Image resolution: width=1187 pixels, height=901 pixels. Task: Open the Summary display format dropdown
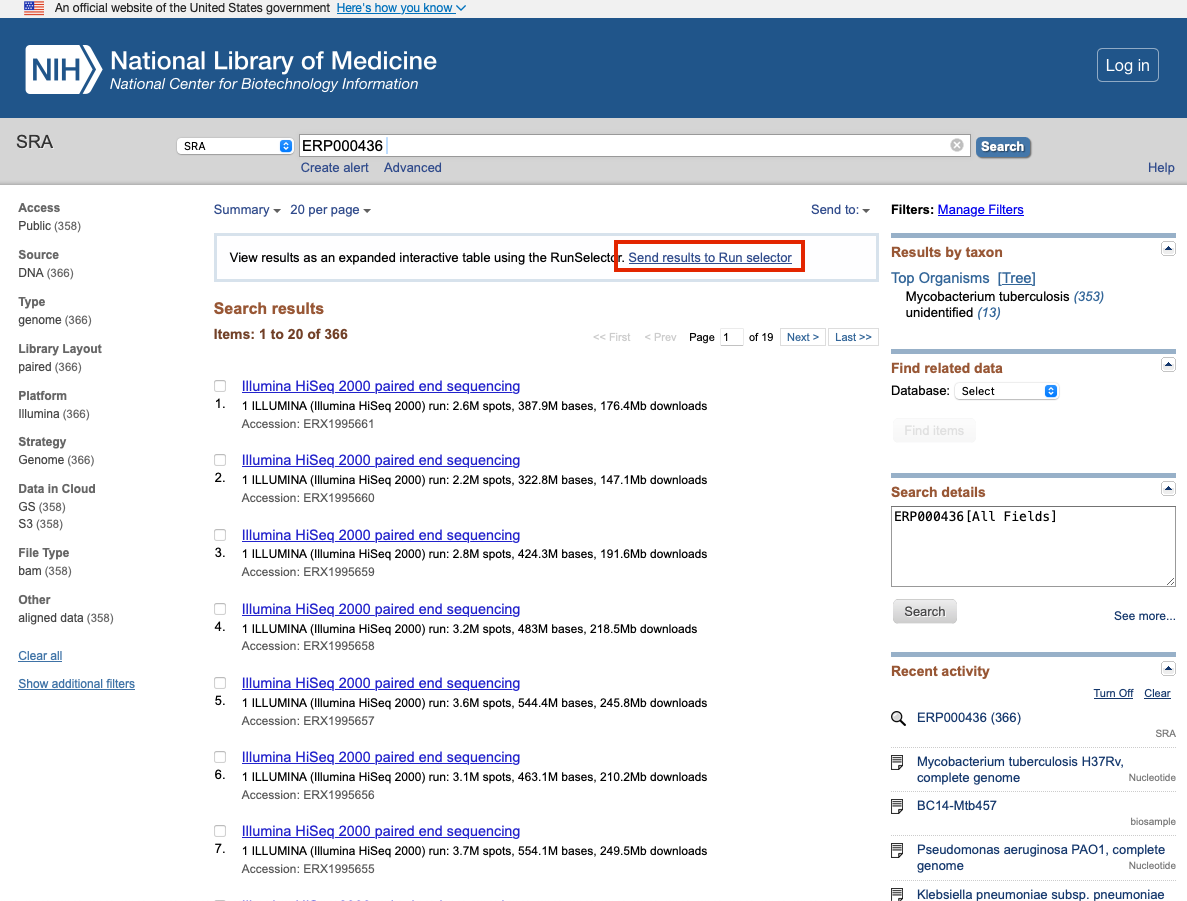tap(247, 210)
